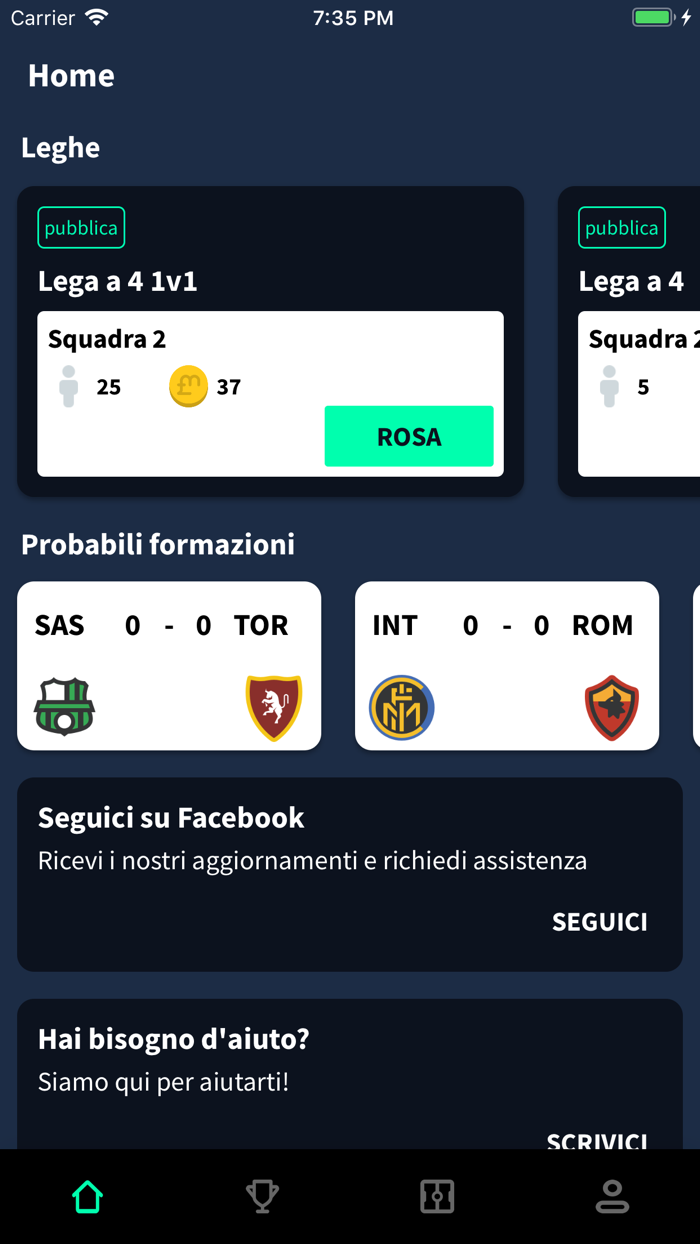Click SCRIVICI for help
700x1244 pixels.
click(596, 1138)
